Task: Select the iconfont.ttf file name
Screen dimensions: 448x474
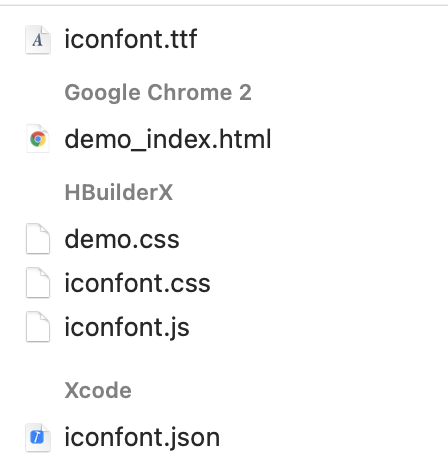Action: 131,39
